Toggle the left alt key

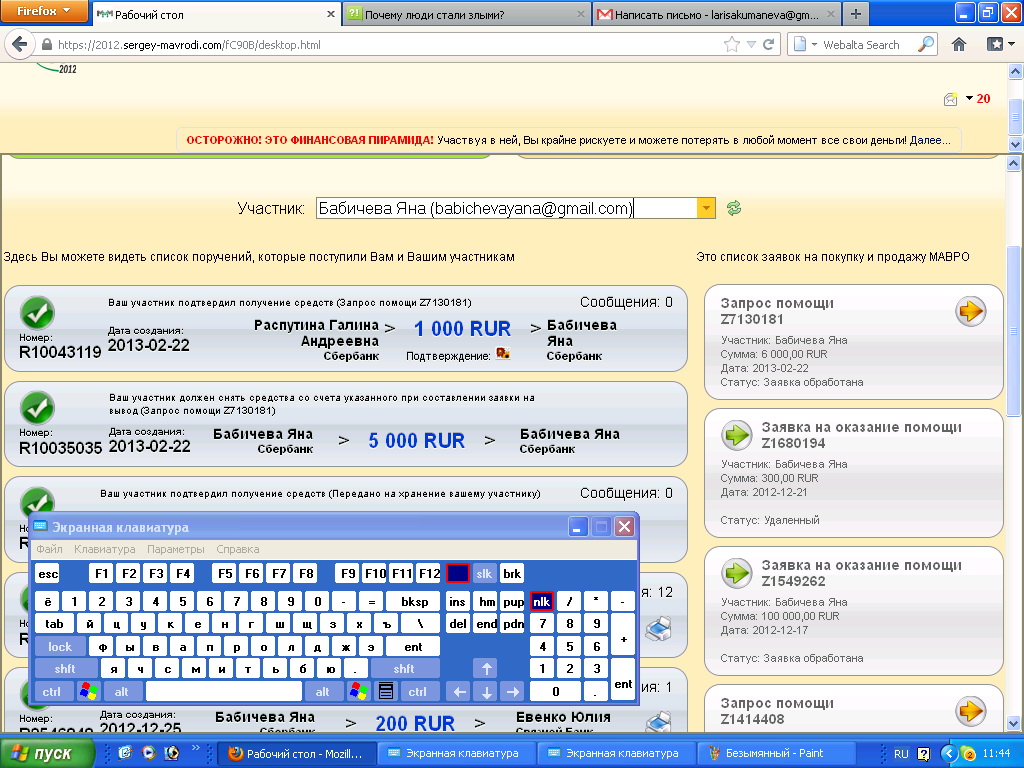121,692
